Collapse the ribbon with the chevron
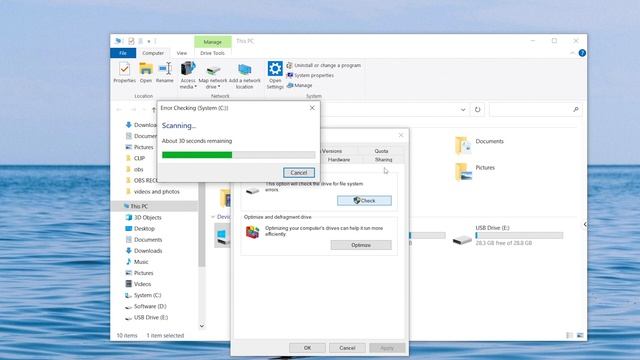This screenshot has width=640, height=360. [x=572, y=53]
